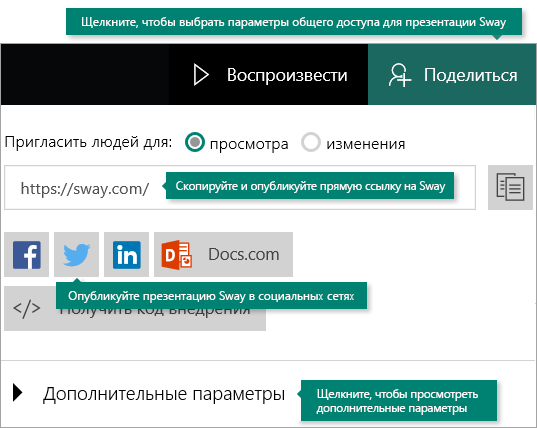537x428 pixels.
Task: Open the Поделиться share tab
Action: point(452,75)
